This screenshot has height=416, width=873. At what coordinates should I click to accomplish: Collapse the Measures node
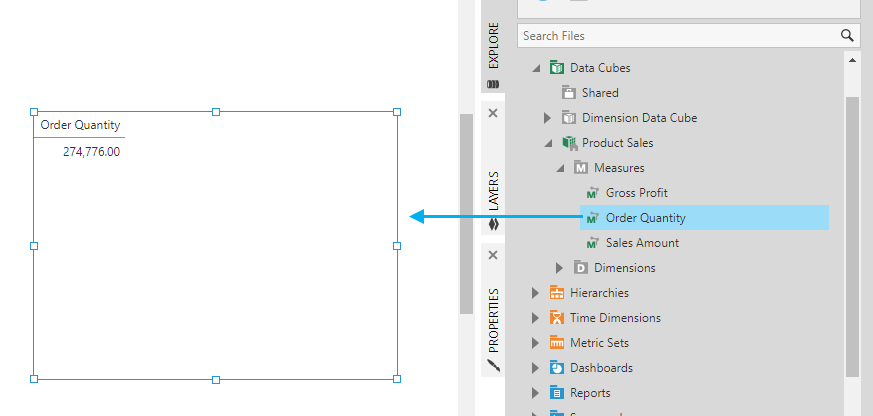pyautogui.click(x=560, y=168)
